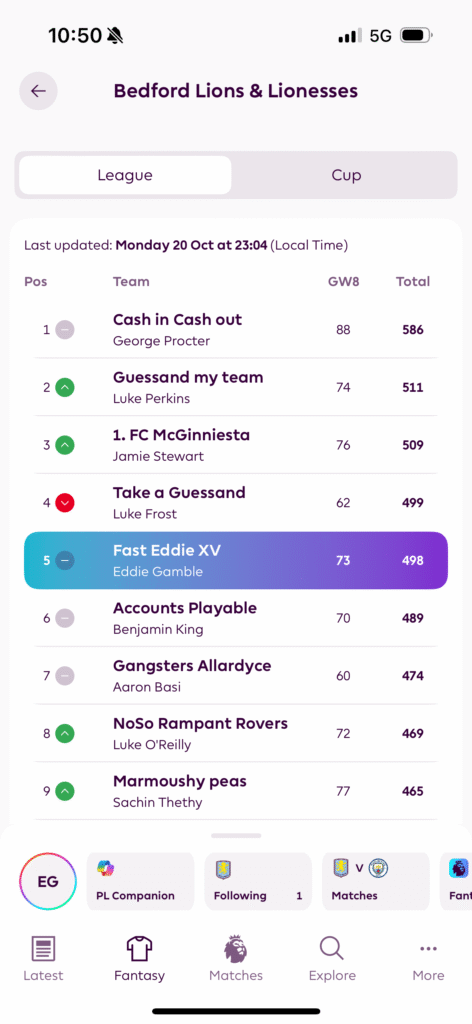
Task: Open Cash in Cash out team
Action: coord(236,330)
